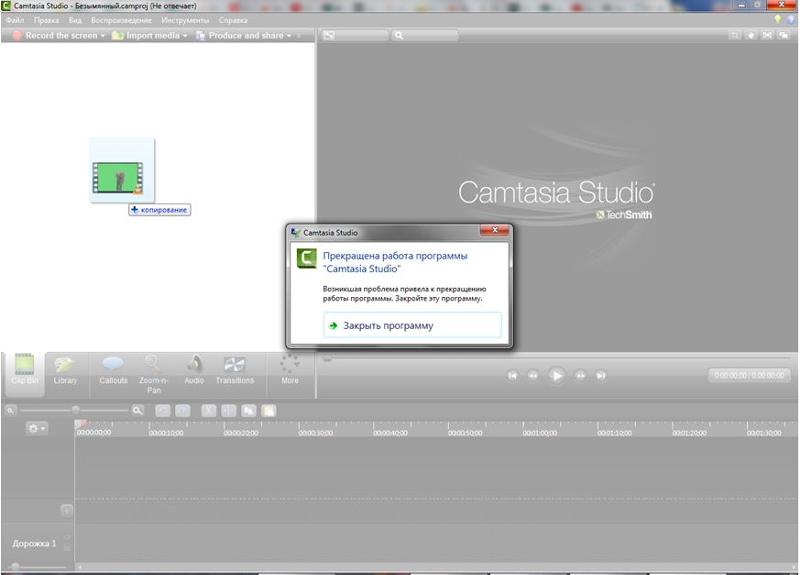Click the pan hand icon in preview toolbar
Viewport: 800px width, 575px height.
pyautogui.click(x=751, y=36)
